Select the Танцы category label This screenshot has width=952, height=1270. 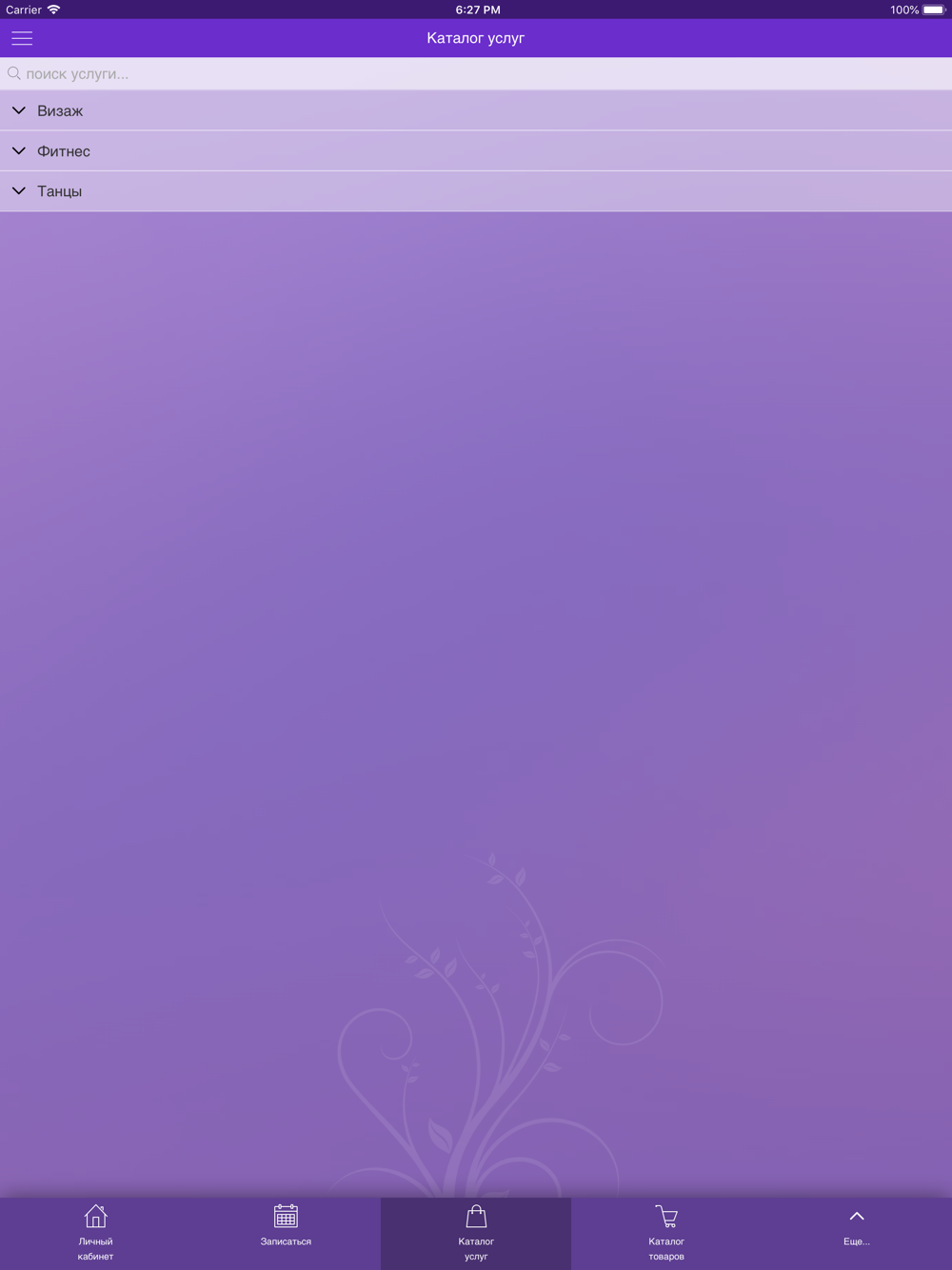(x=59, y=191)
